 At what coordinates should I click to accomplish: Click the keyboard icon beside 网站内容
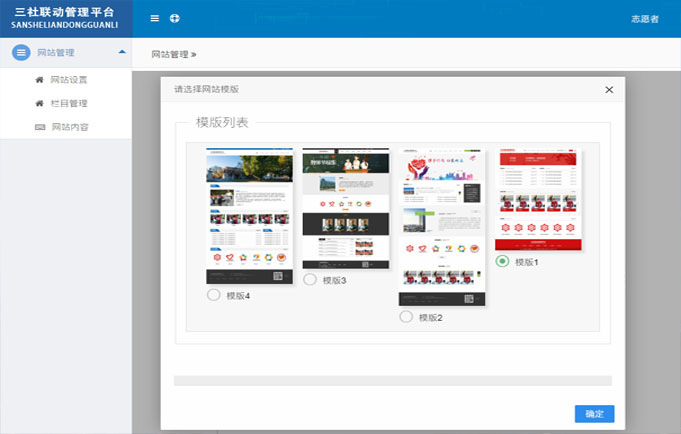(x=40, y=127)
